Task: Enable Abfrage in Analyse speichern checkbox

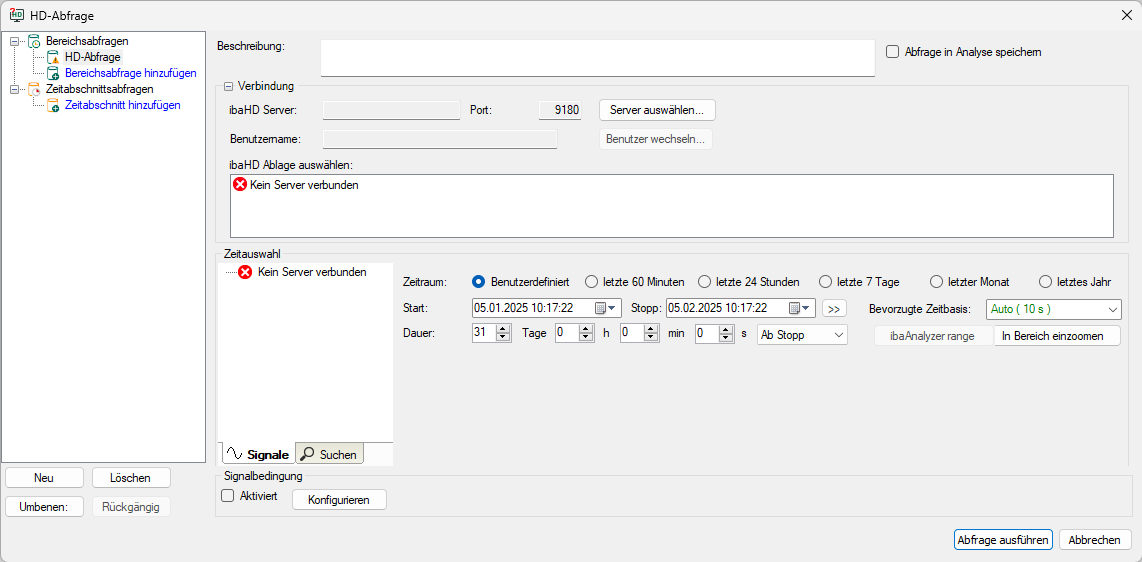Action: [x=893, y=52]
